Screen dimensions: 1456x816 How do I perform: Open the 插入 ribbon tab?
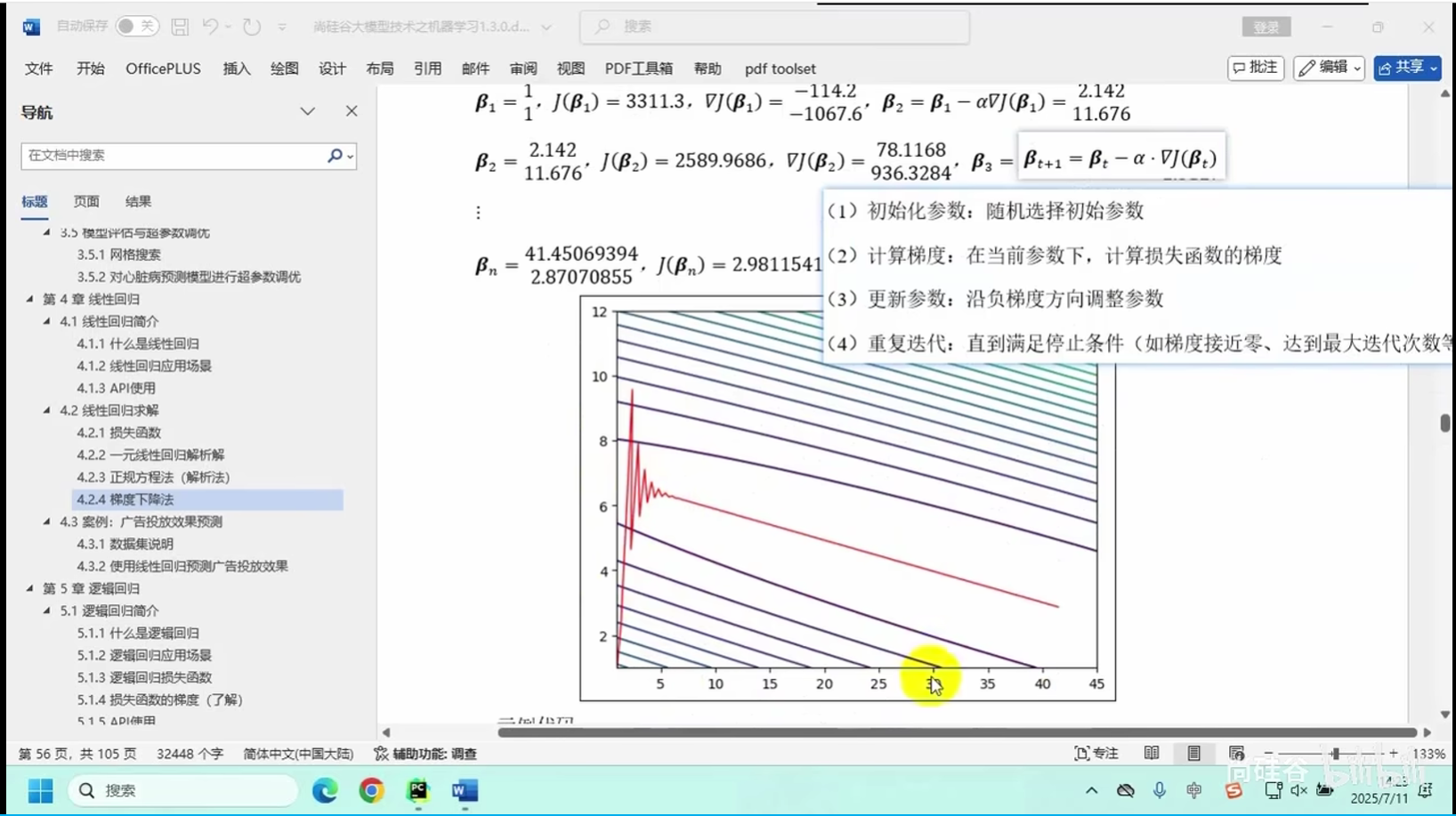tap(237, 69)
